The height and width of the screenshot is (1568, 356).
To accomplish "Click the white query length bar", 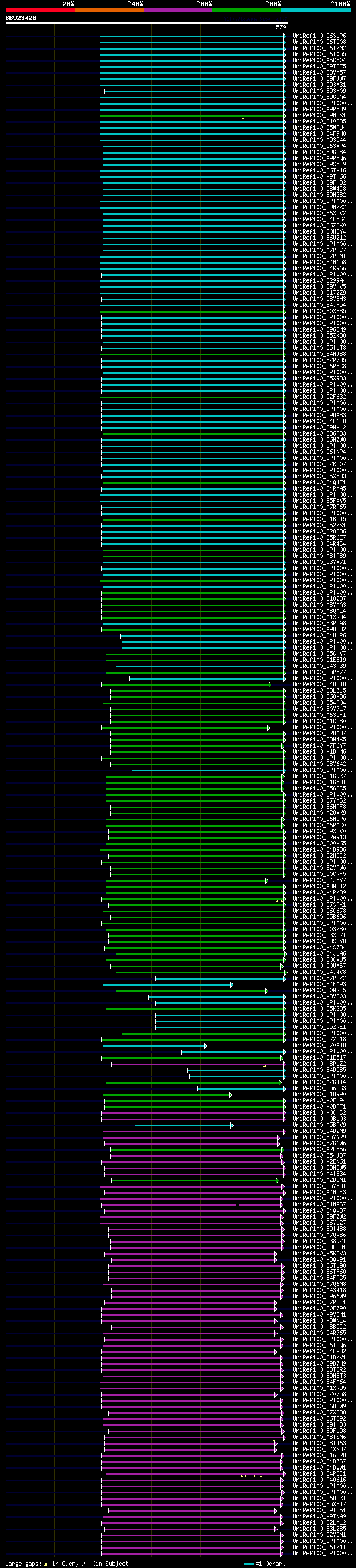I will (147, 22).
